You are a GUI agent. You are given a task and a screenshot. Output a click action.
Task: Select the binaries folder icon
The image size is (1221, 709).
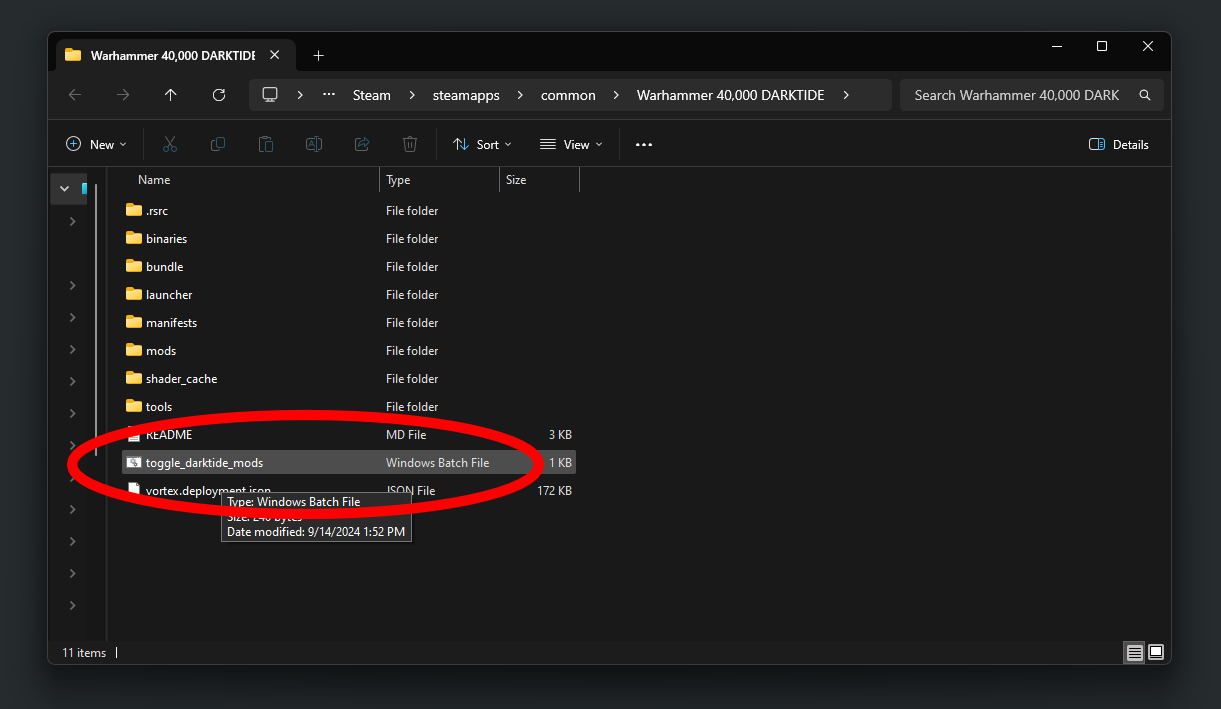135,238
